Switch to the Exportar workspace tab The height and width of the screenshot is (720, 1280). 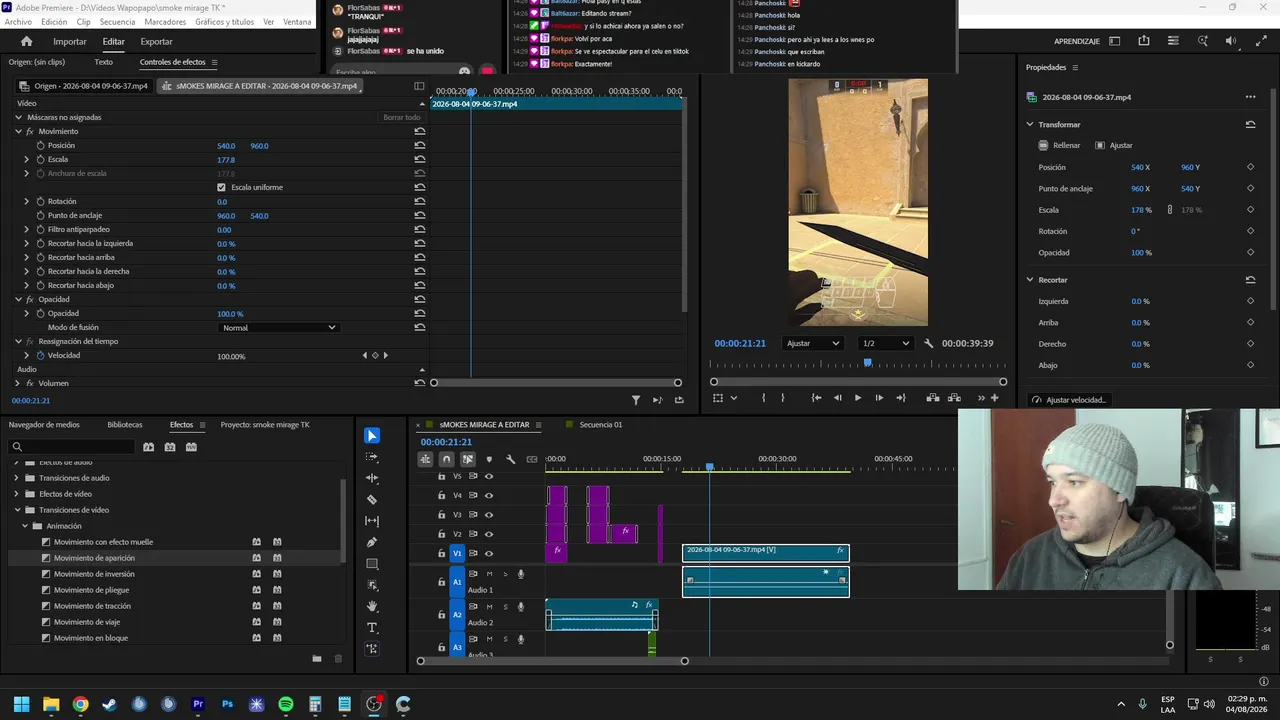(156, 41)
